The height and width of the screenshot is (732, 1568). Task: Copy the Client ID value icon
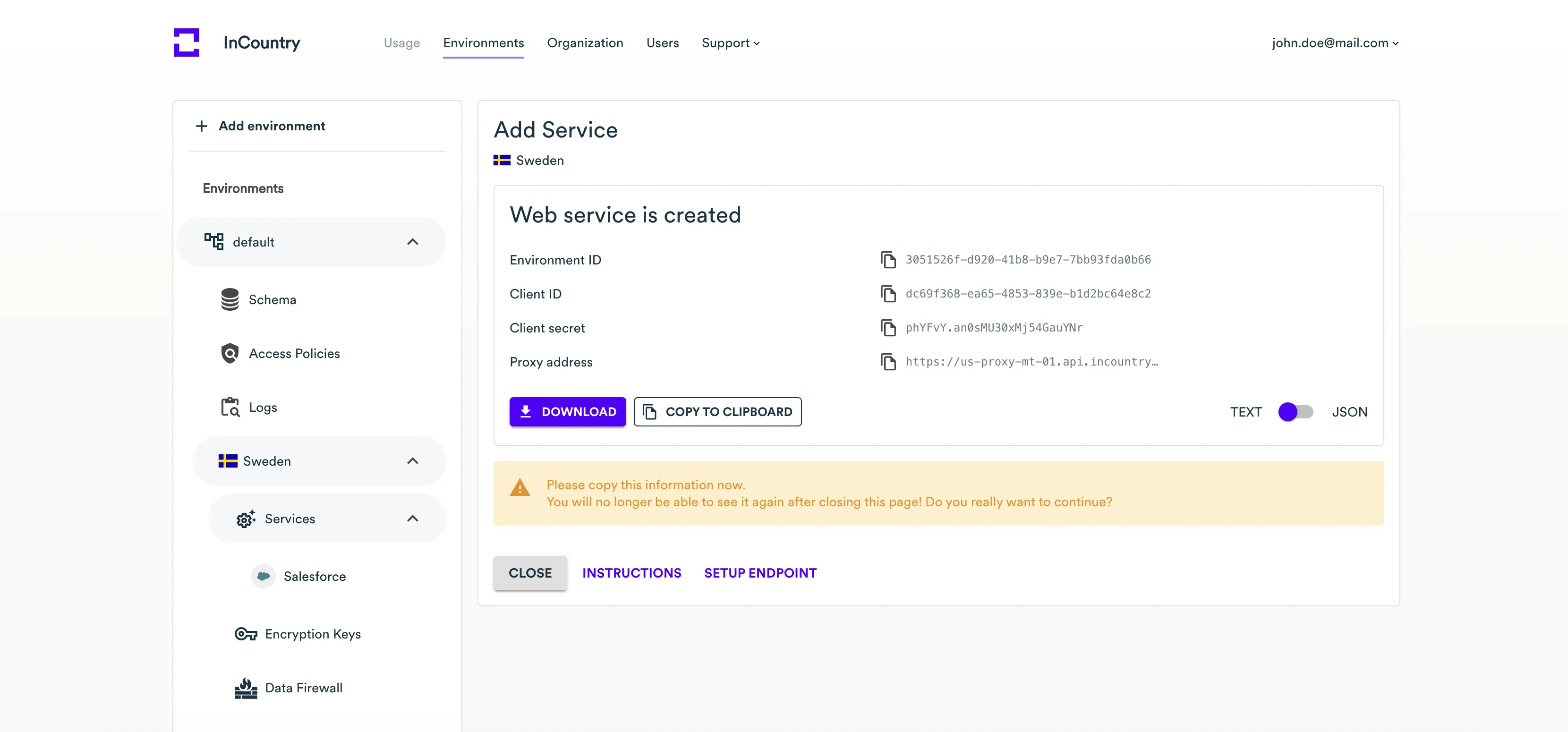[x=888, y=294]
